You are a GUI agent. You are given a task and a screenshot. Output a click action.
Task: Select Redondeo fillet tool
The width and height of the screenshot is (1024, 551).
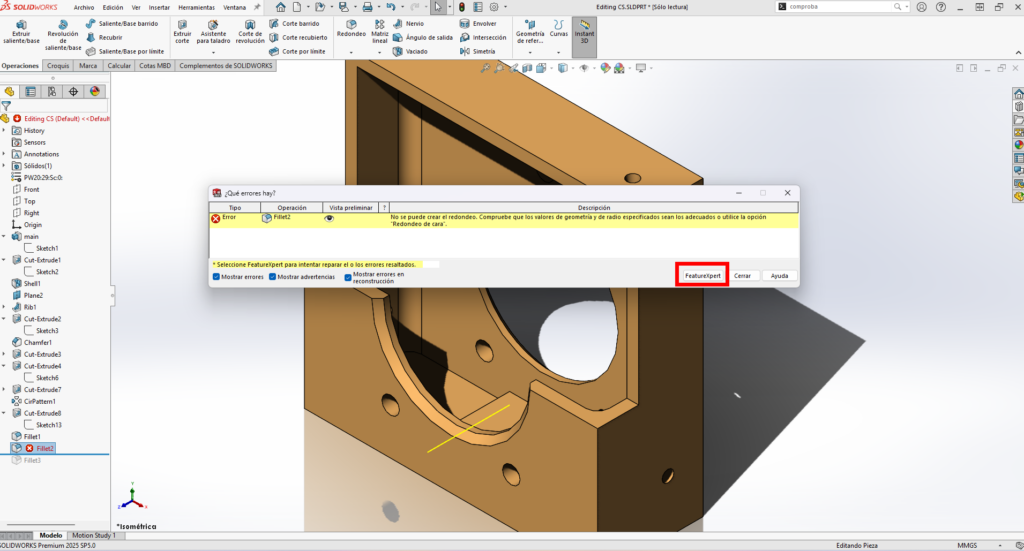tap(351, 28)
